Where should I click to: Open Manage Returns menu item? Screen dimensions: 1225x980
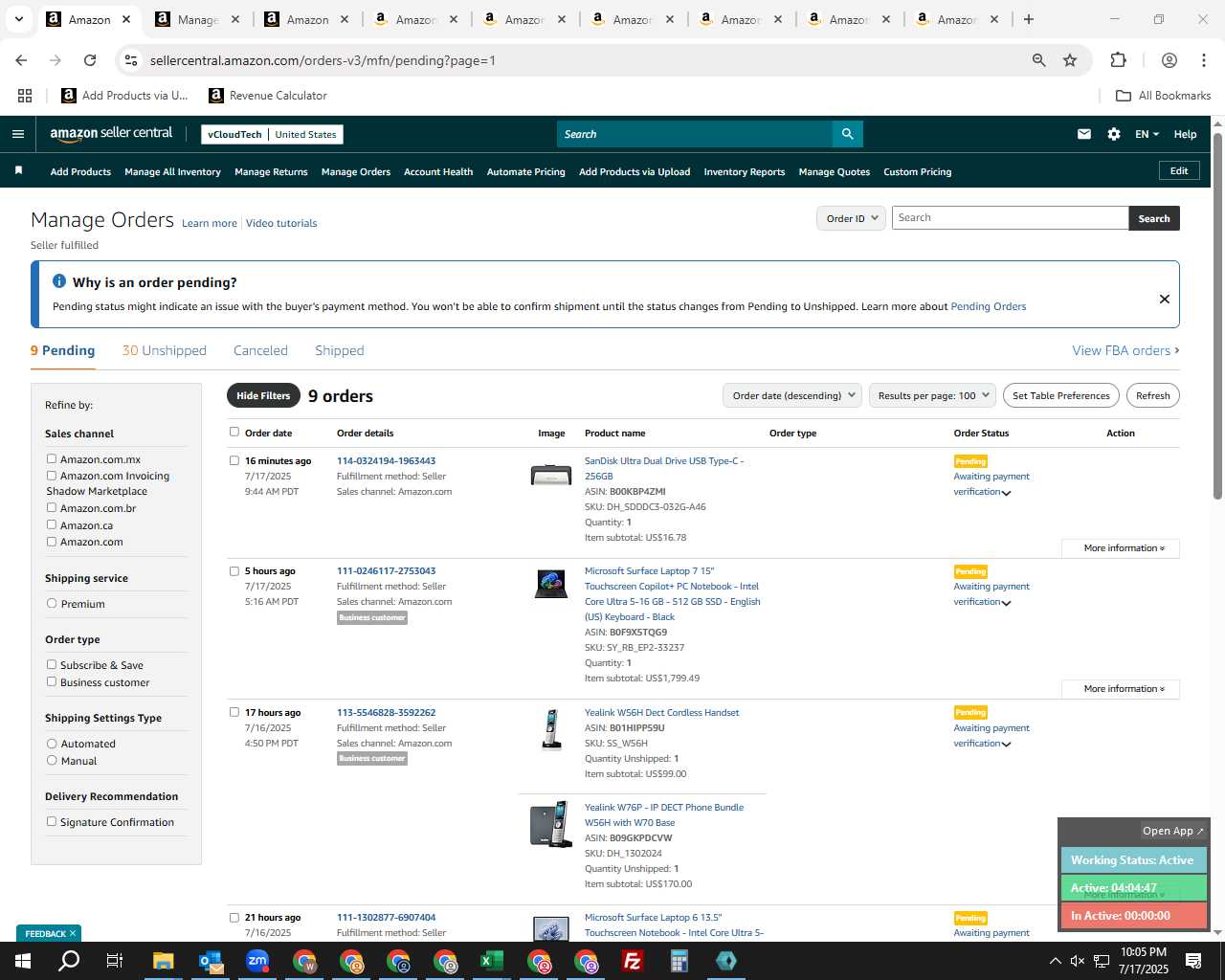coord(271,172)
